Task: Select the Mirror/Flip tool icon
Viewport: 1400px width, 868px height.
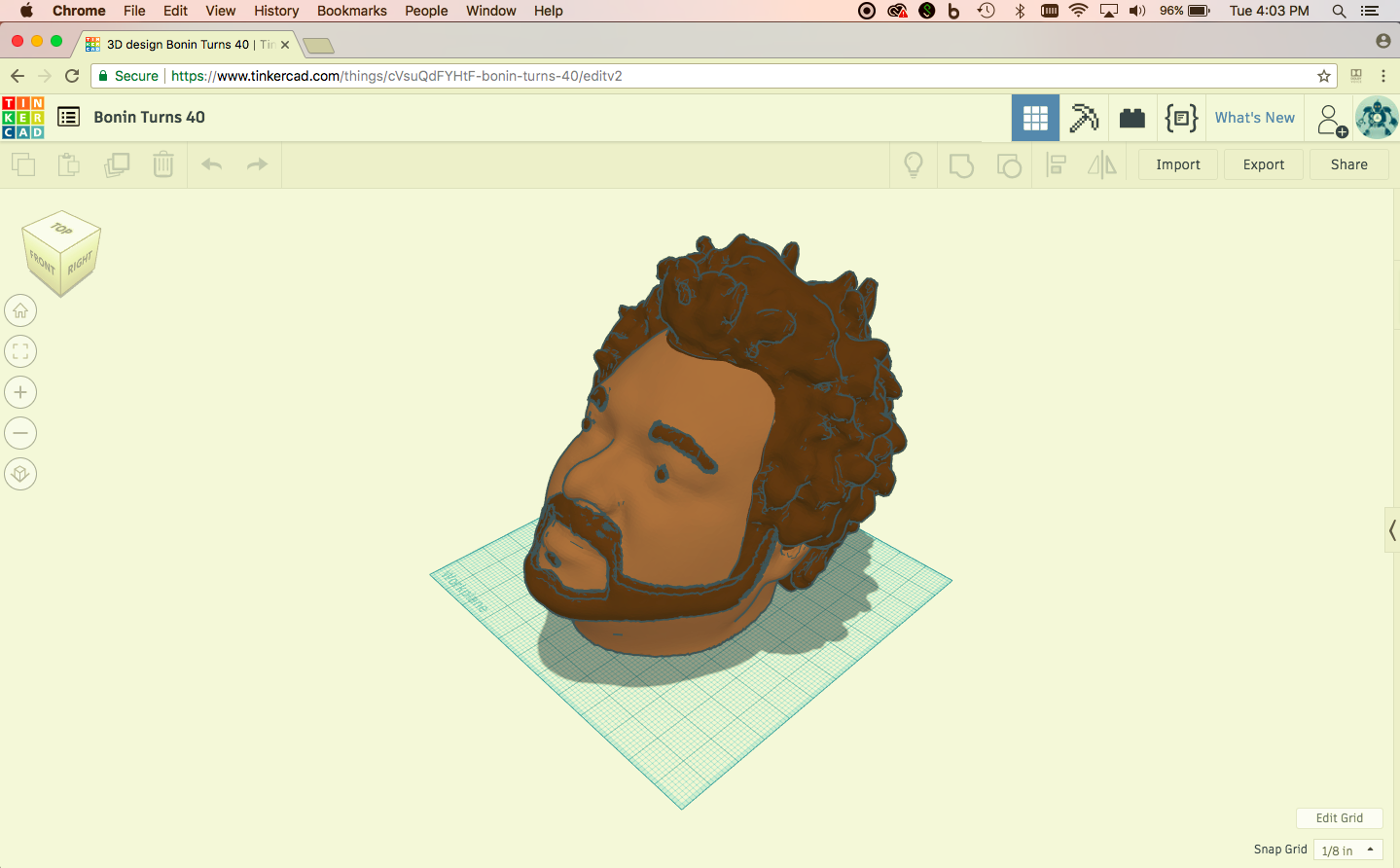Action: coord(1100,164)
